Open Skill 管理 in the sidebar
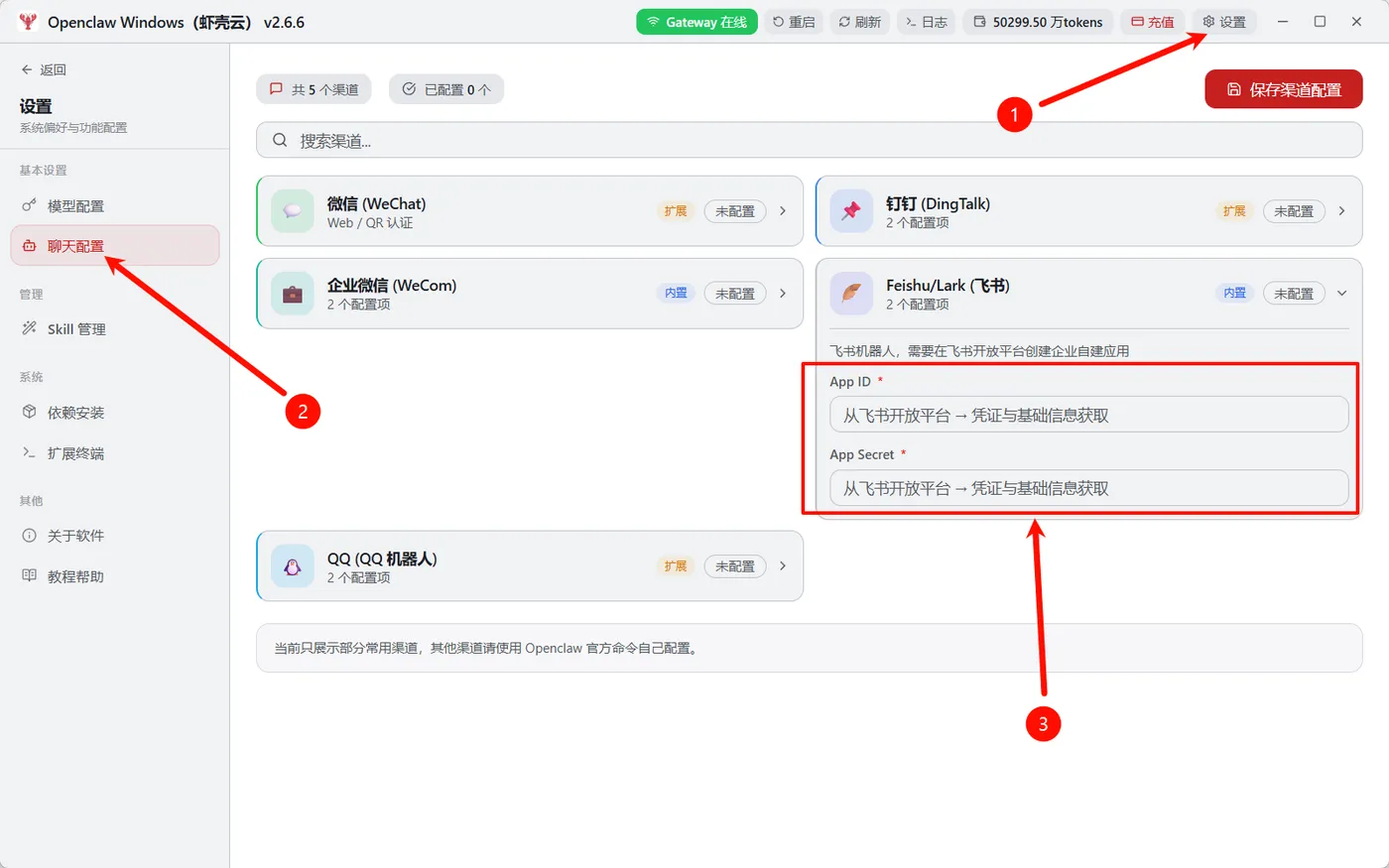1389x868 pixels. pos(115,328)
